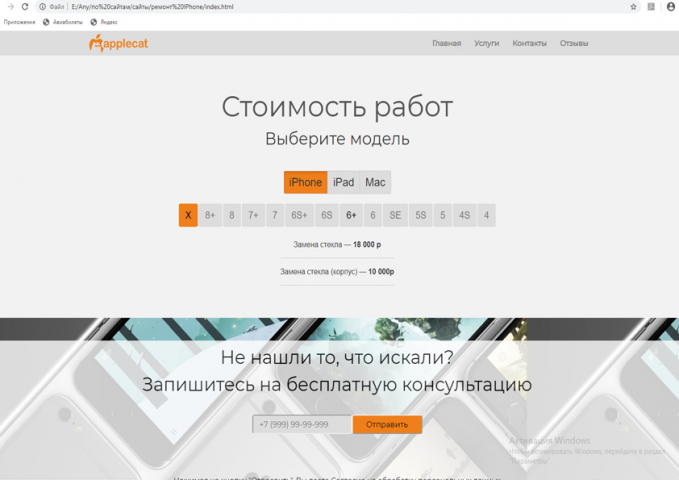Image resolution: width=679 pixels, height=480 pixels.
Task: Choose the 6 model button
Action: coord(373,215)
